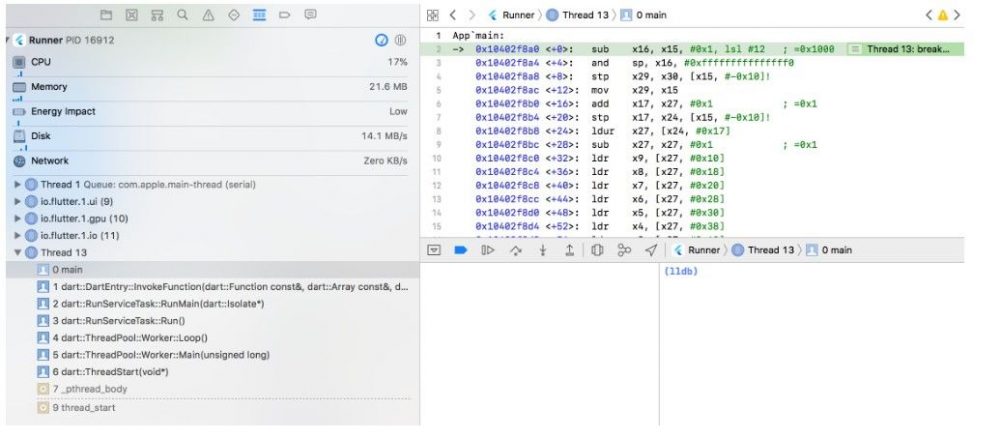This screenshot has width=1000, height=438.
Task: Open Debug Memory Graph
Action: point(624,251)
